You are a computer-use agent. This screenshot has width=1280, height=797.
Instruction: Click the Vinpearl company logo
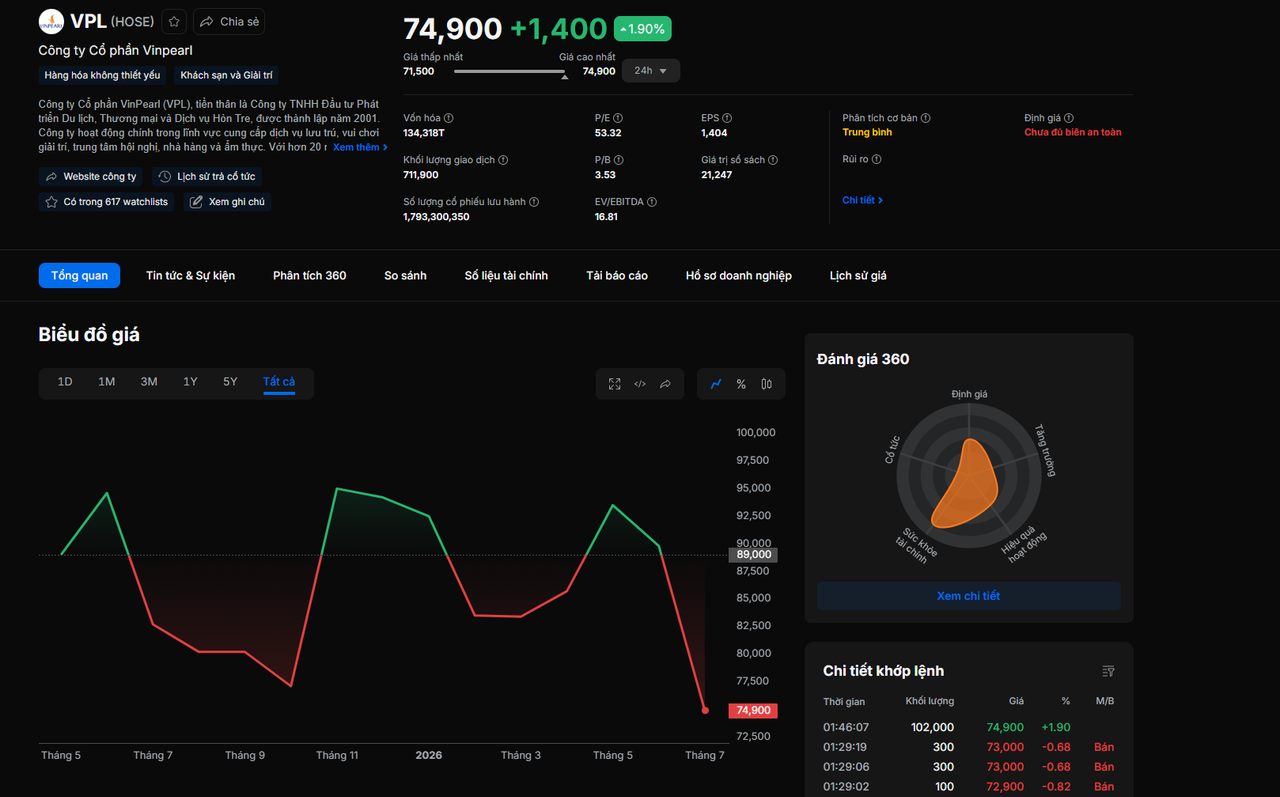point(51,22)
